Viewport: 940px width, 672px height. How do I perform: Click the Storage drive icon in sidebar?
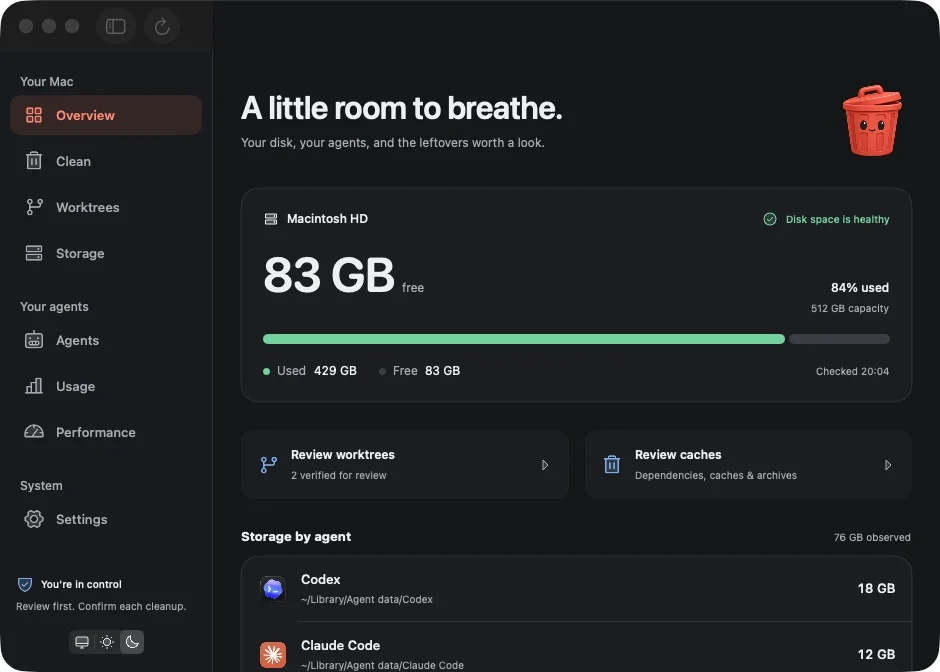coord(34,253)
